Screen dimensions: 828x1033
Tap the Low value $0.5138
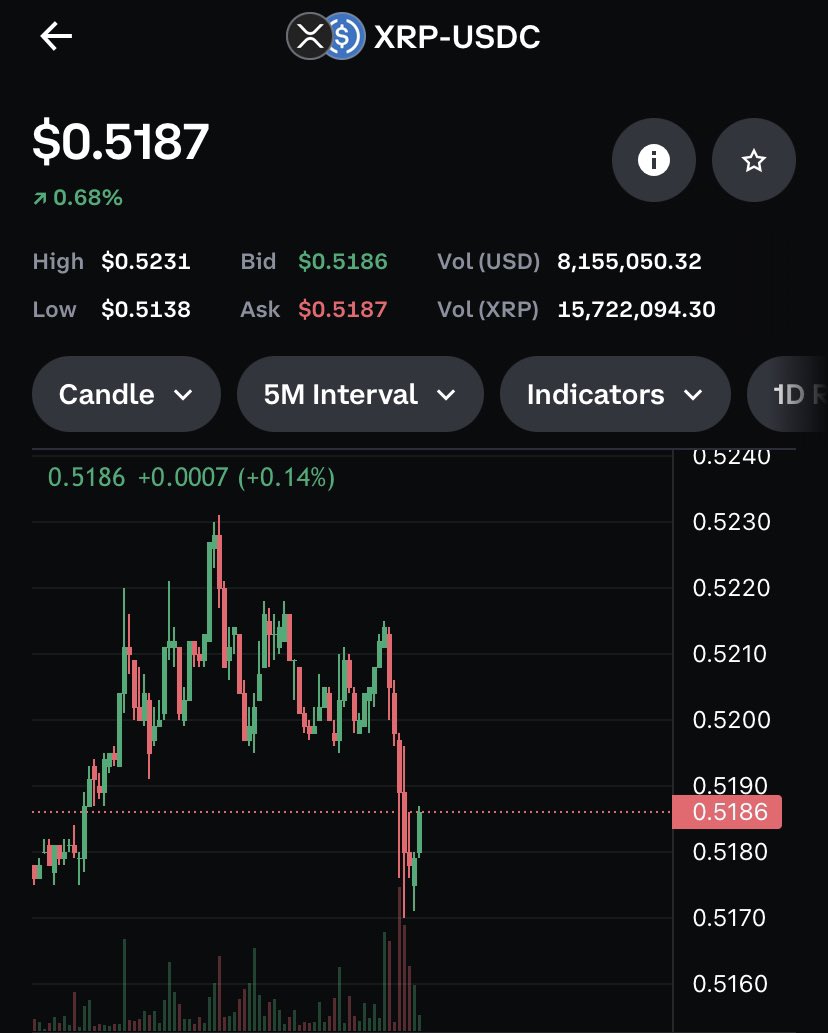click(146, 309)
